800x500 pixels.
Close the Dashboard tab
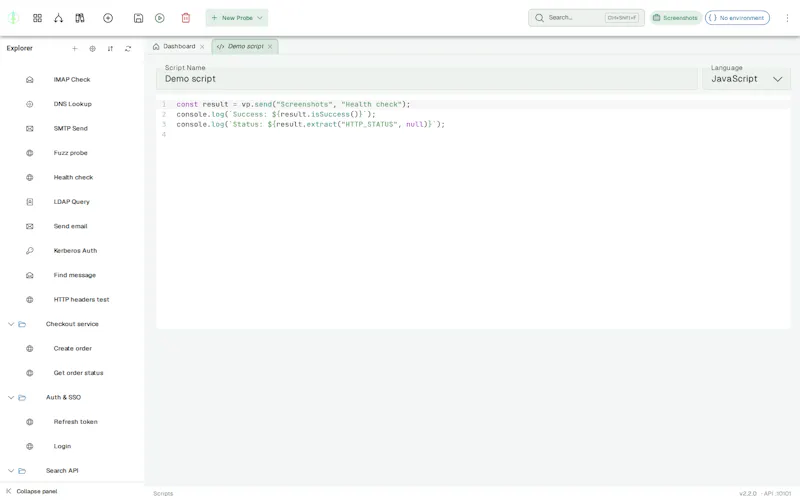point(202,46)
